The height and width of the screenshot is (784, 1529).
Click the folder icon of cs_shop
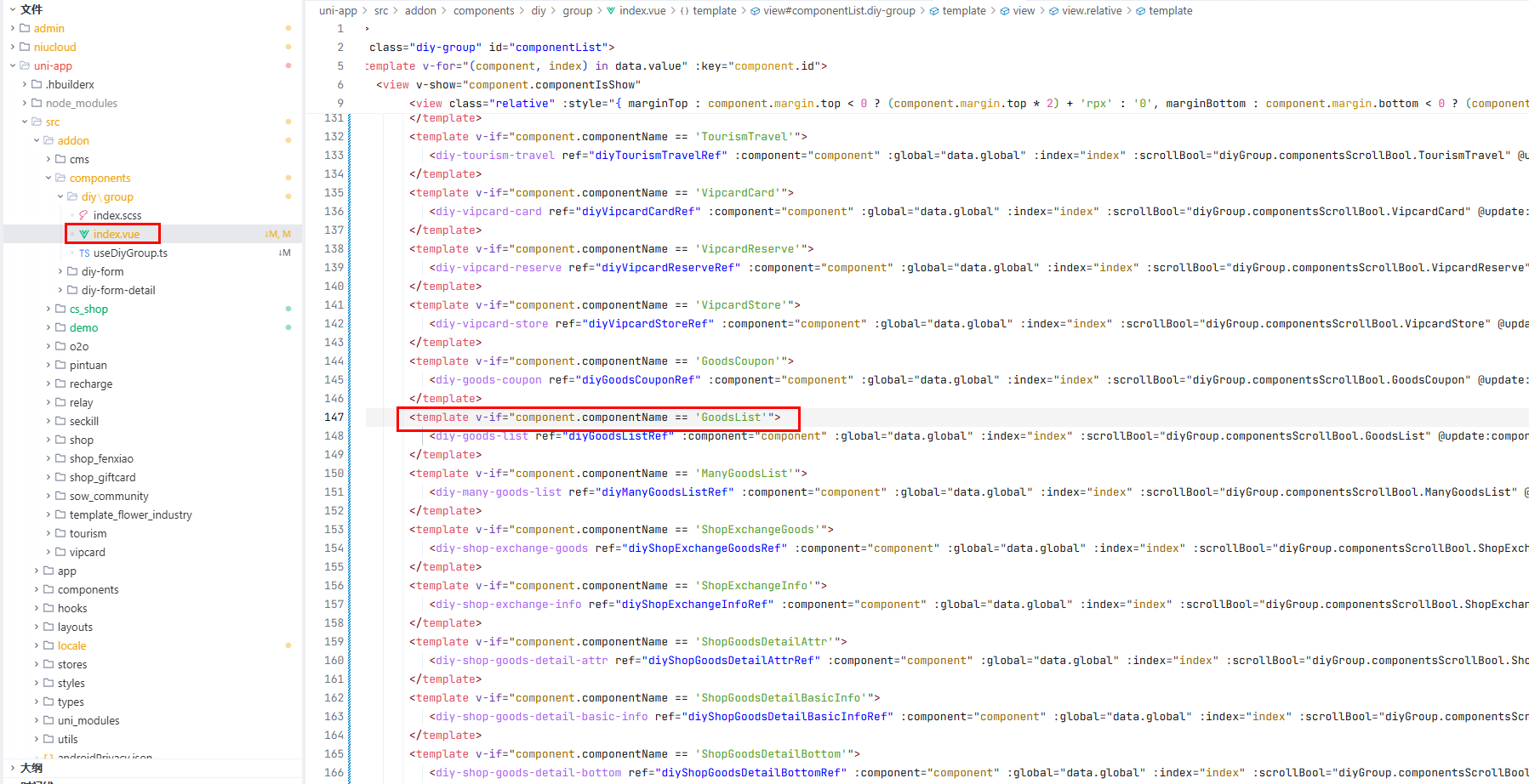(60, 310)
